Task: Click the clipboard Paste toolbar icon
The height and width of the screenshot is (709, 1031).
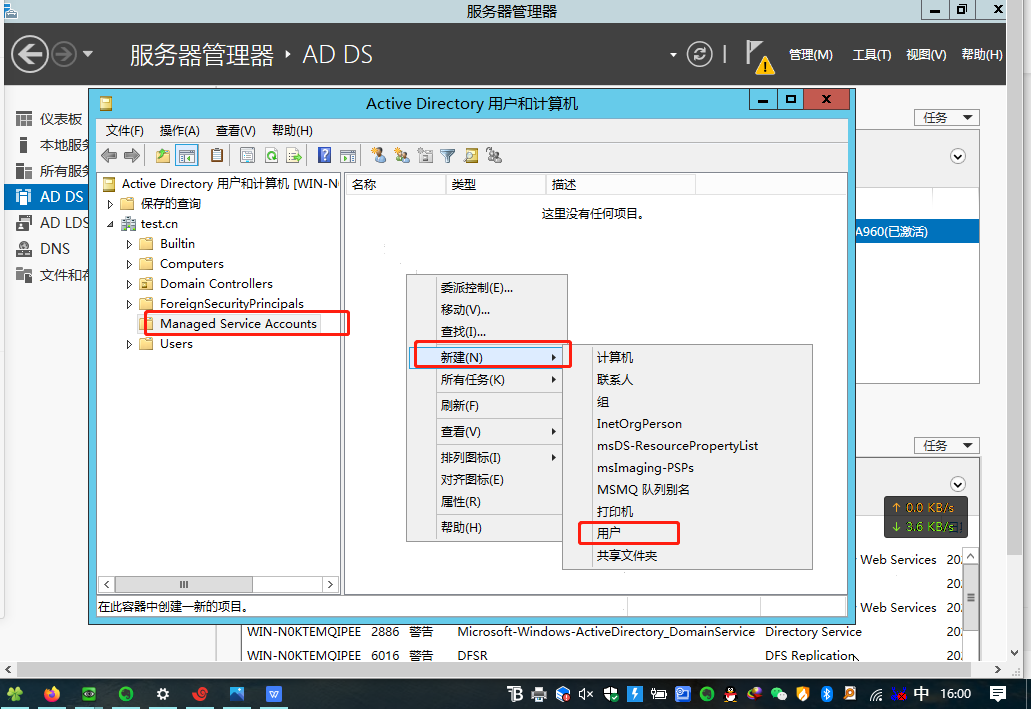Action: pos(216,156)
